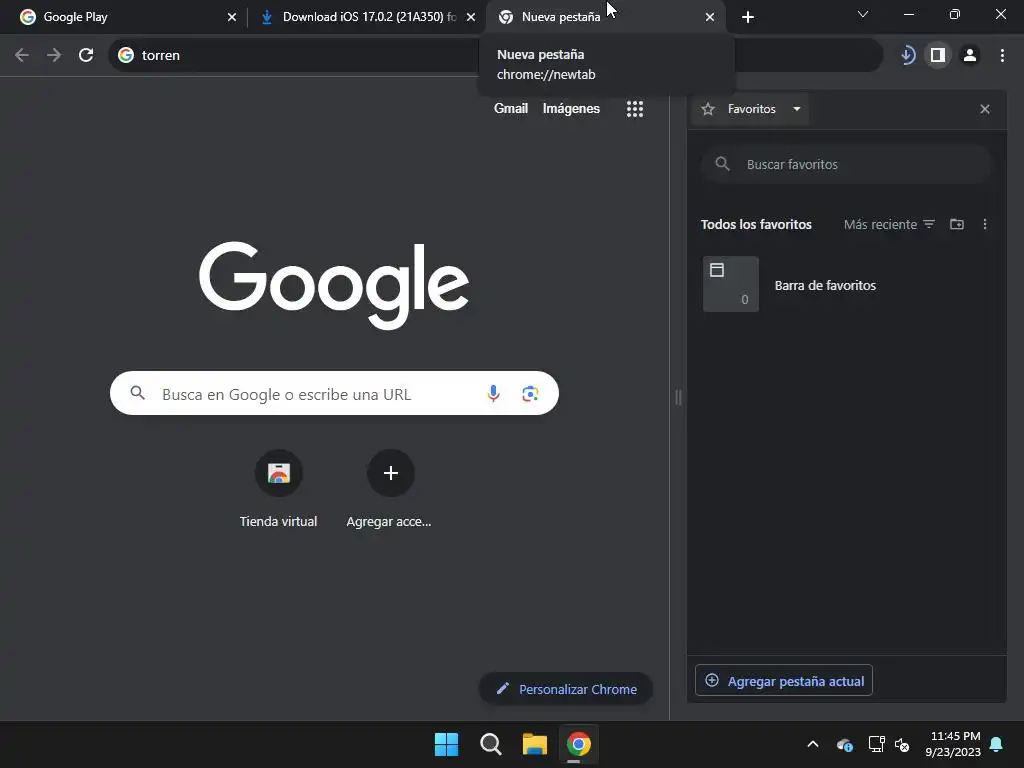Open Windows taskbar search

pyautogui.click(x=490, y=744)
